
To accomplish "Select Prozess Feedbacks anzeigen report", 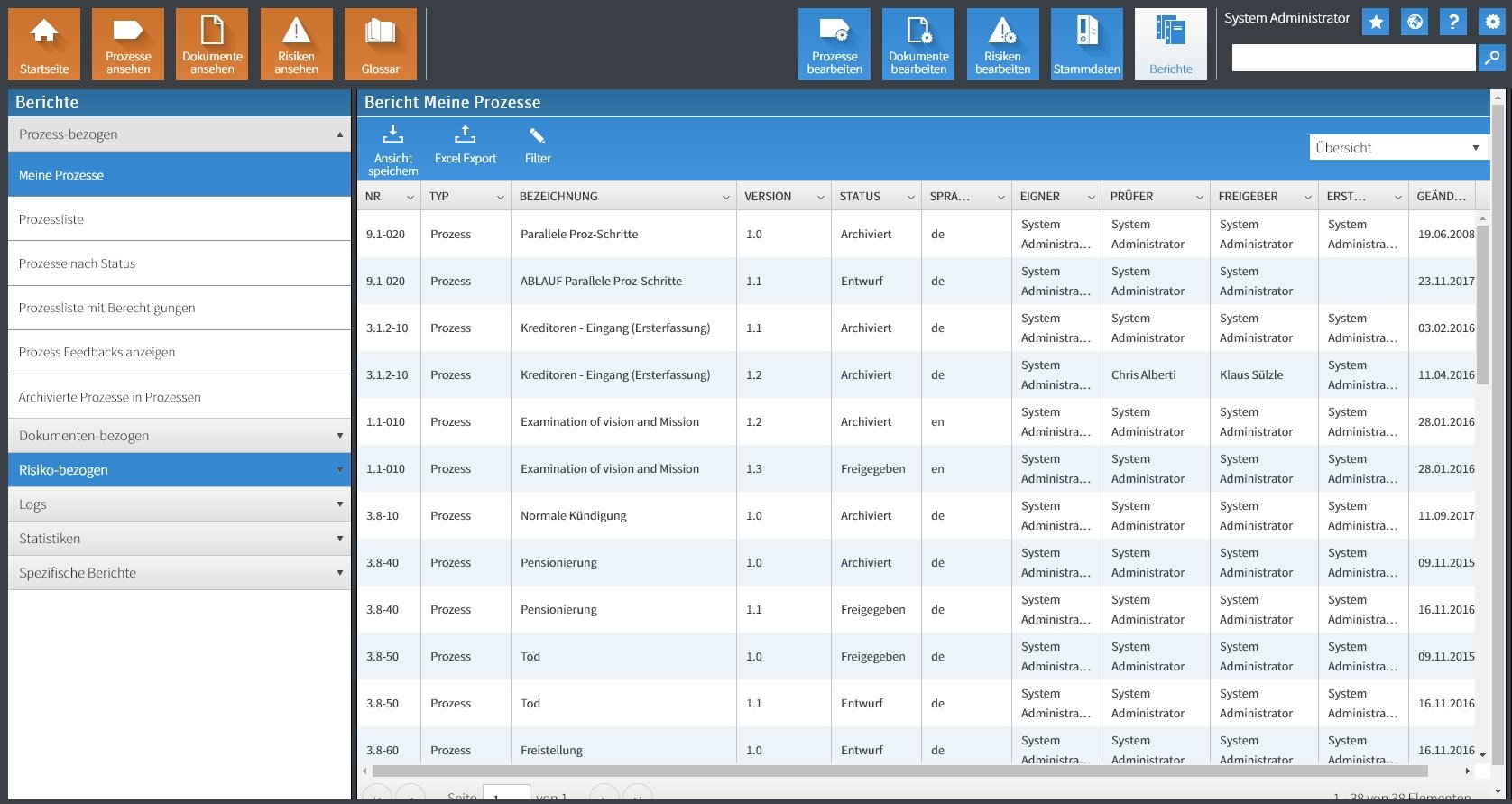I will point(180,352).
